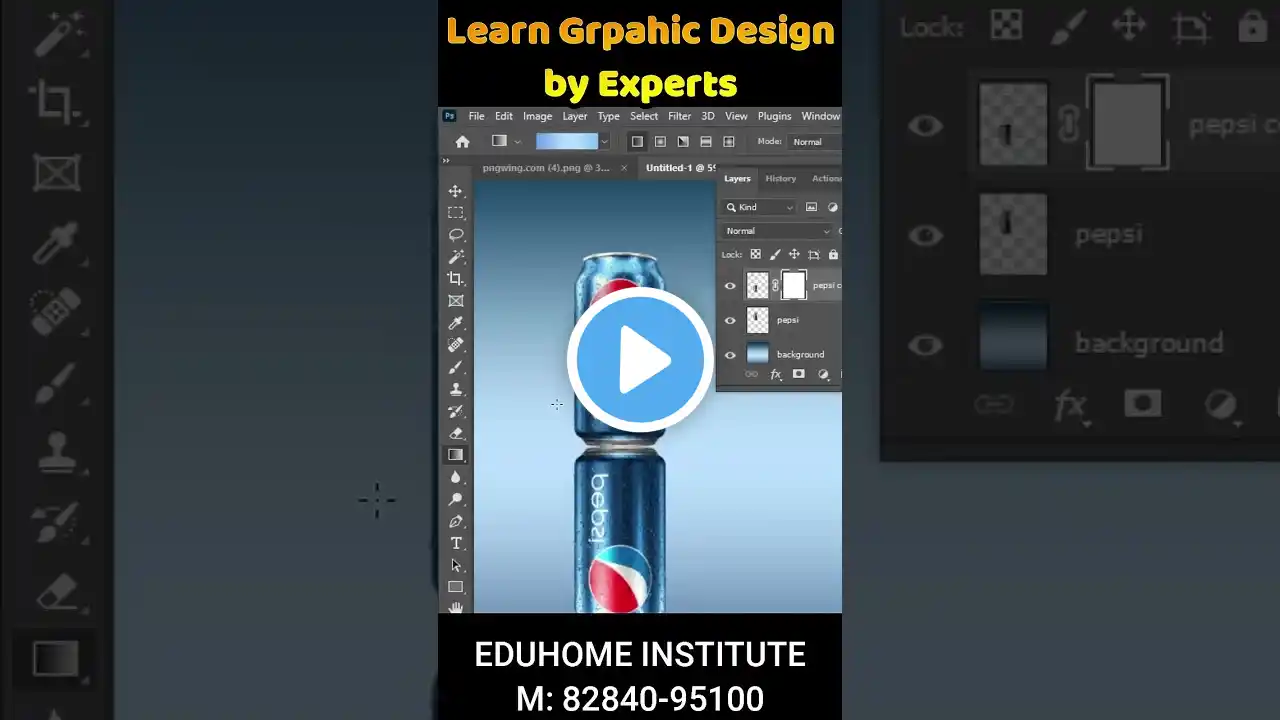Image resolution: width=1280 pixels, height=720 pixels.
Task: Switch to the History panel tab
Action: click(x=781, y=179)
